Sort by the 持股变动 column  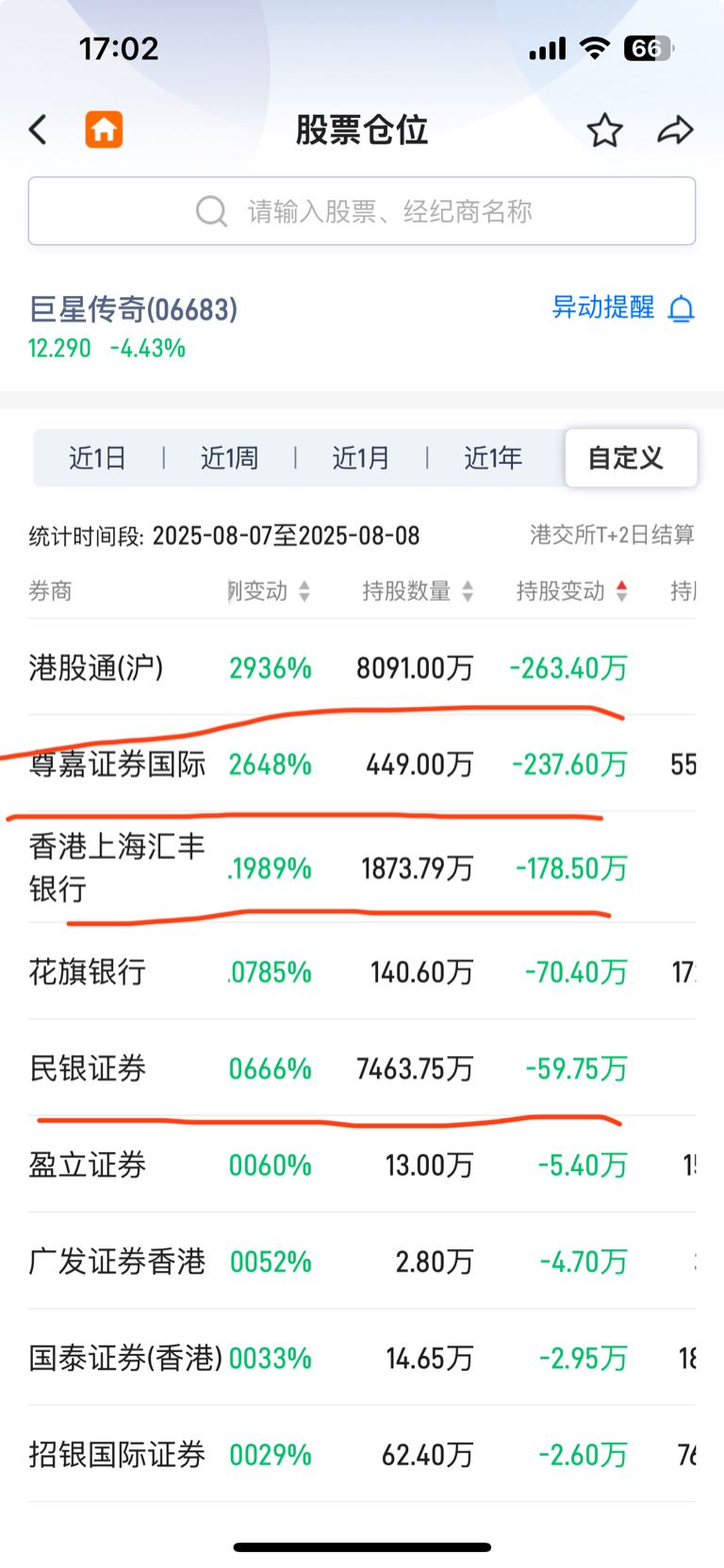click(571, 591)
